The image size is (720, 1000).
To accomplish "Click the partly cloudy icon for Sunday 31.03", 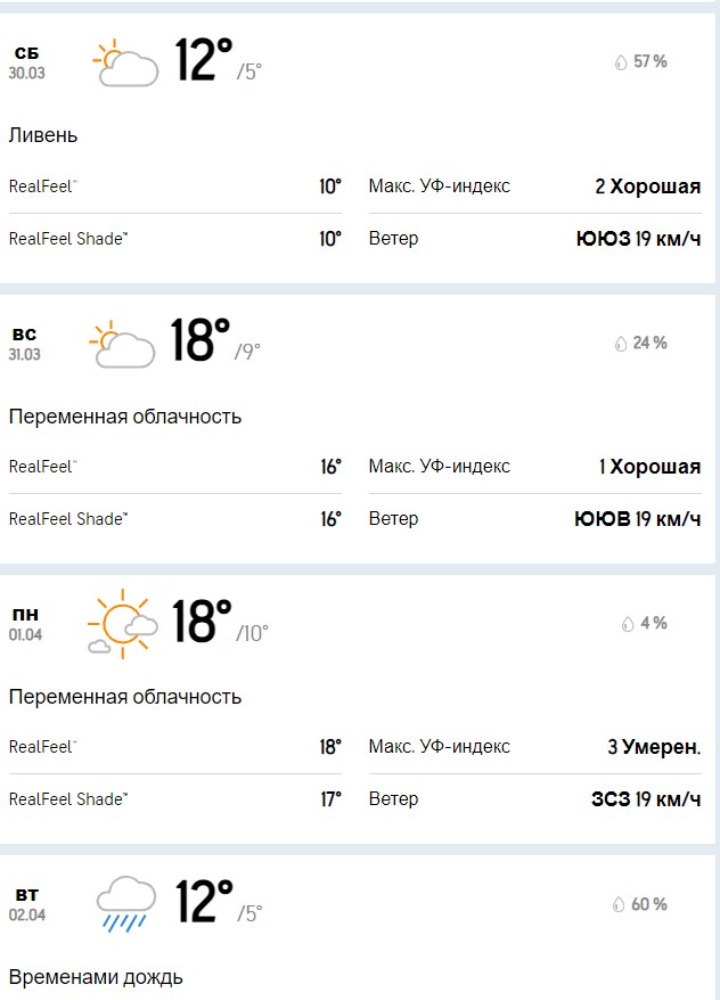I will pos(122,343).
